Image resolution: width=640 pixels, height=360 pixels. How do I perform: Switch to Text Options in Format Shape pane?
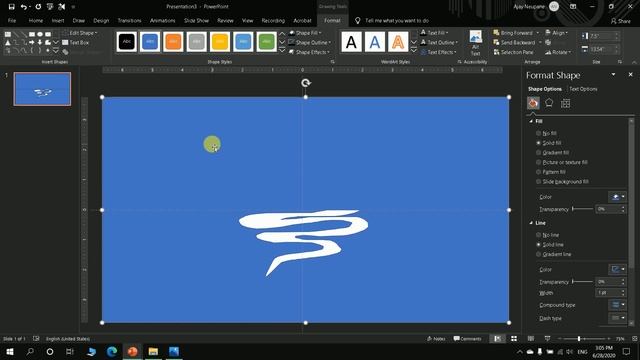pyautogui.click(x=583, y=89)
